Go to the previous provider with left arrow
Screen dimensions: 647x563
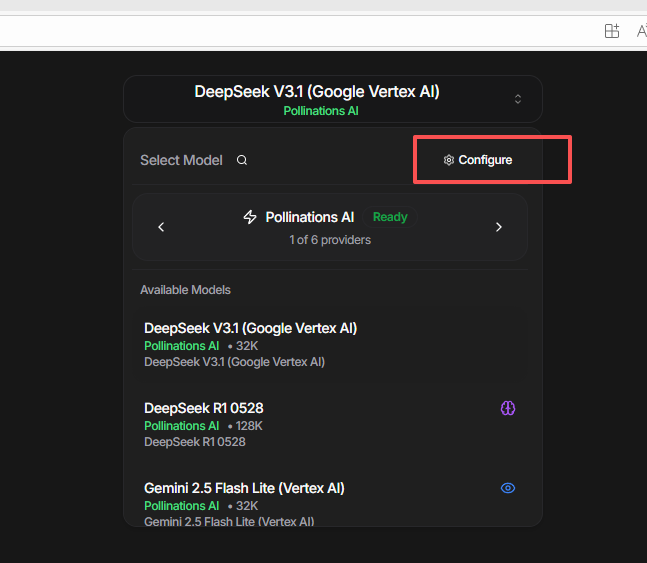click(161, 227)
